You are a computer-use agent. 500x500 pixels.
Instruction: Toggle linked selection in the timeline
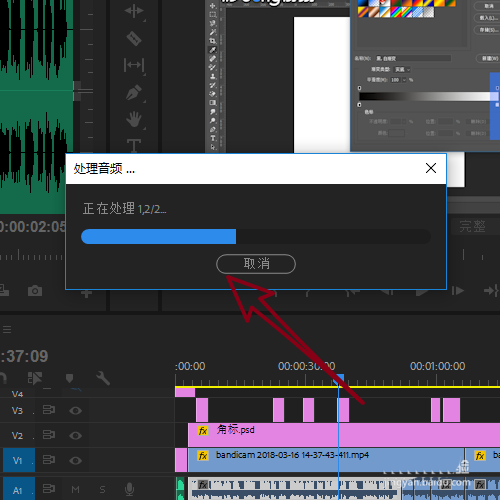coord(35,378)
